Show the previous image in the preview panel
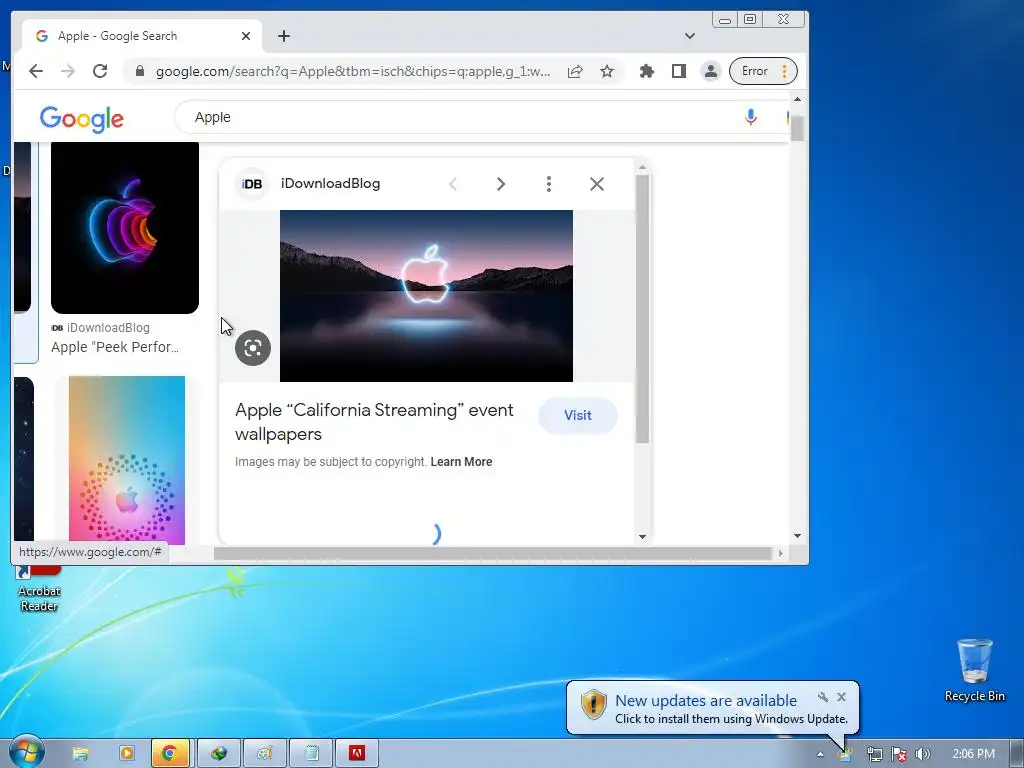 pos(453,184)
